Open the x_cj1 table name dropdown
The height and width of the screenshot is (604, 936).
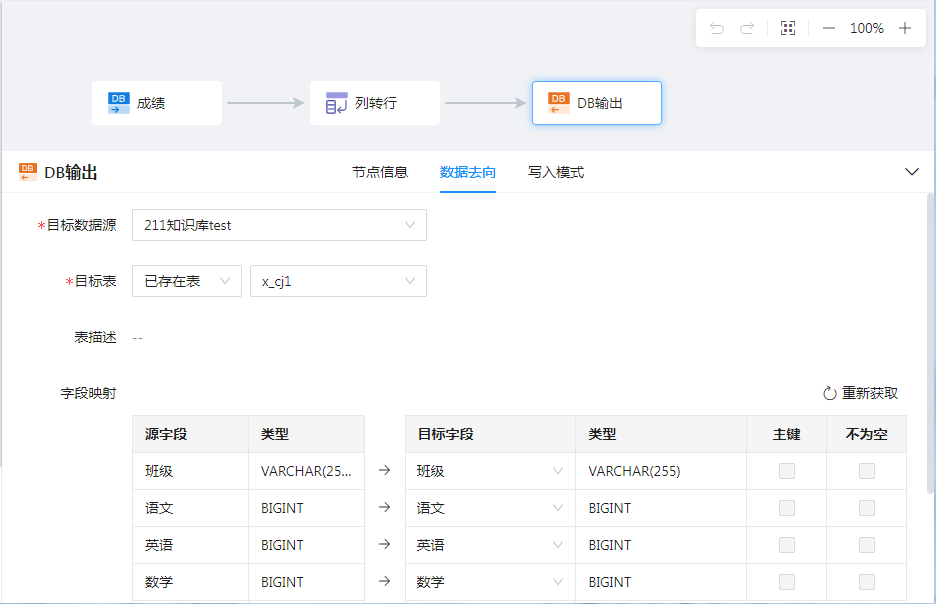(338, 281)
